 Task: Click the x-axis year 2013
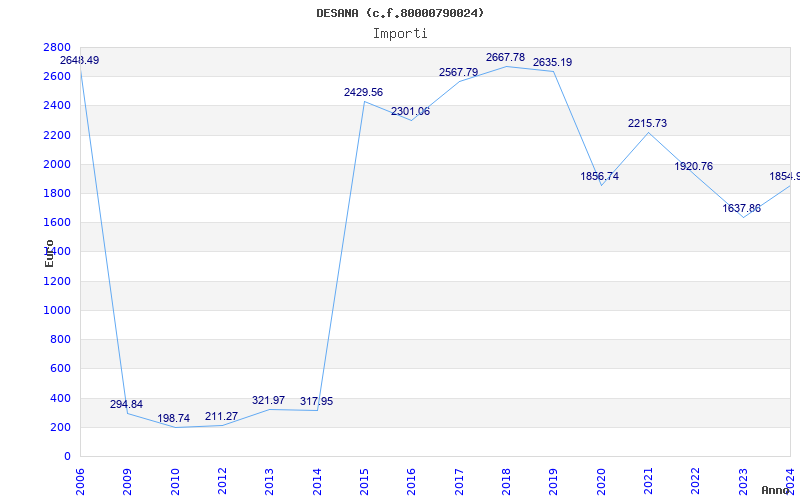point(270,482)
